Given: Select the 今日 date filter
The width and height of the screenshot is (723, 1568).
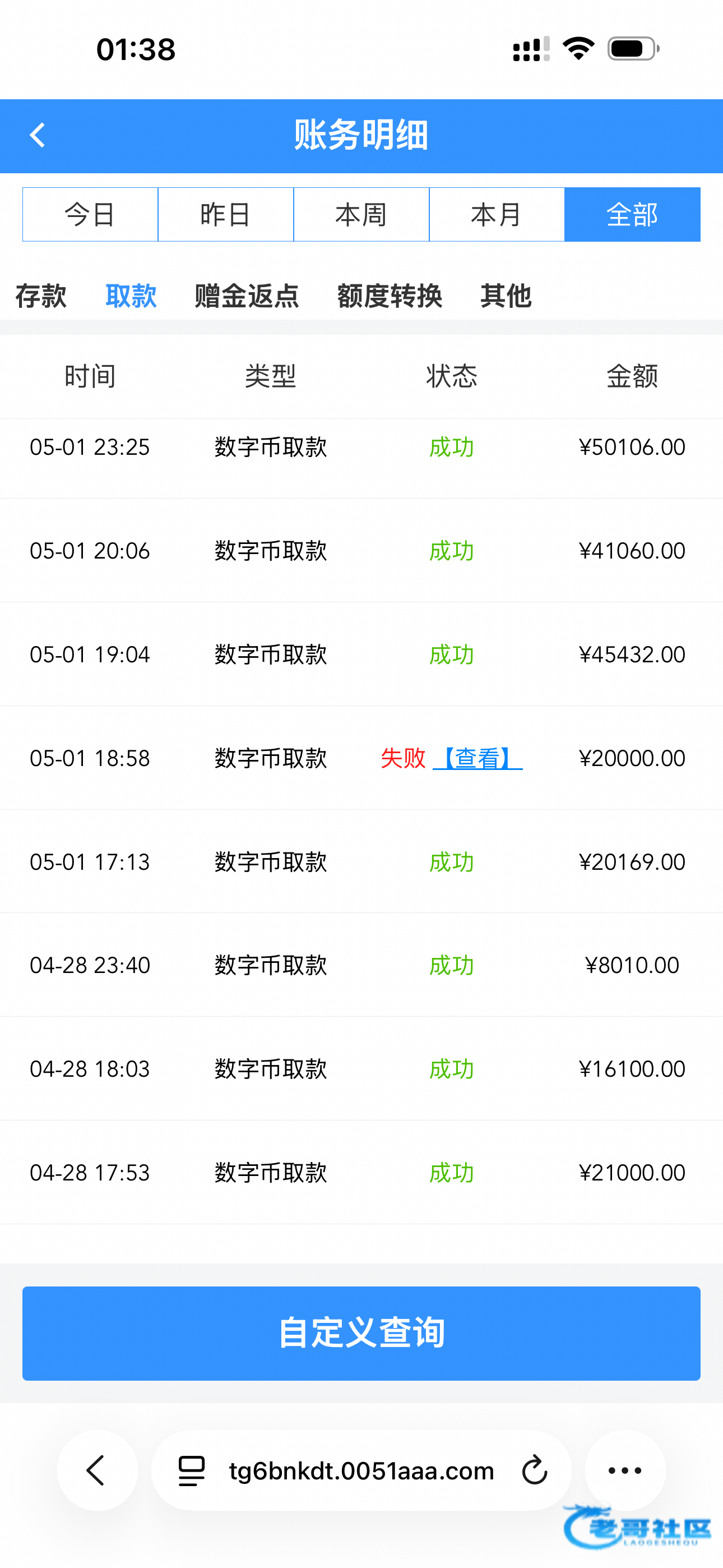Looking at the screenshot, I should point(90,215).
